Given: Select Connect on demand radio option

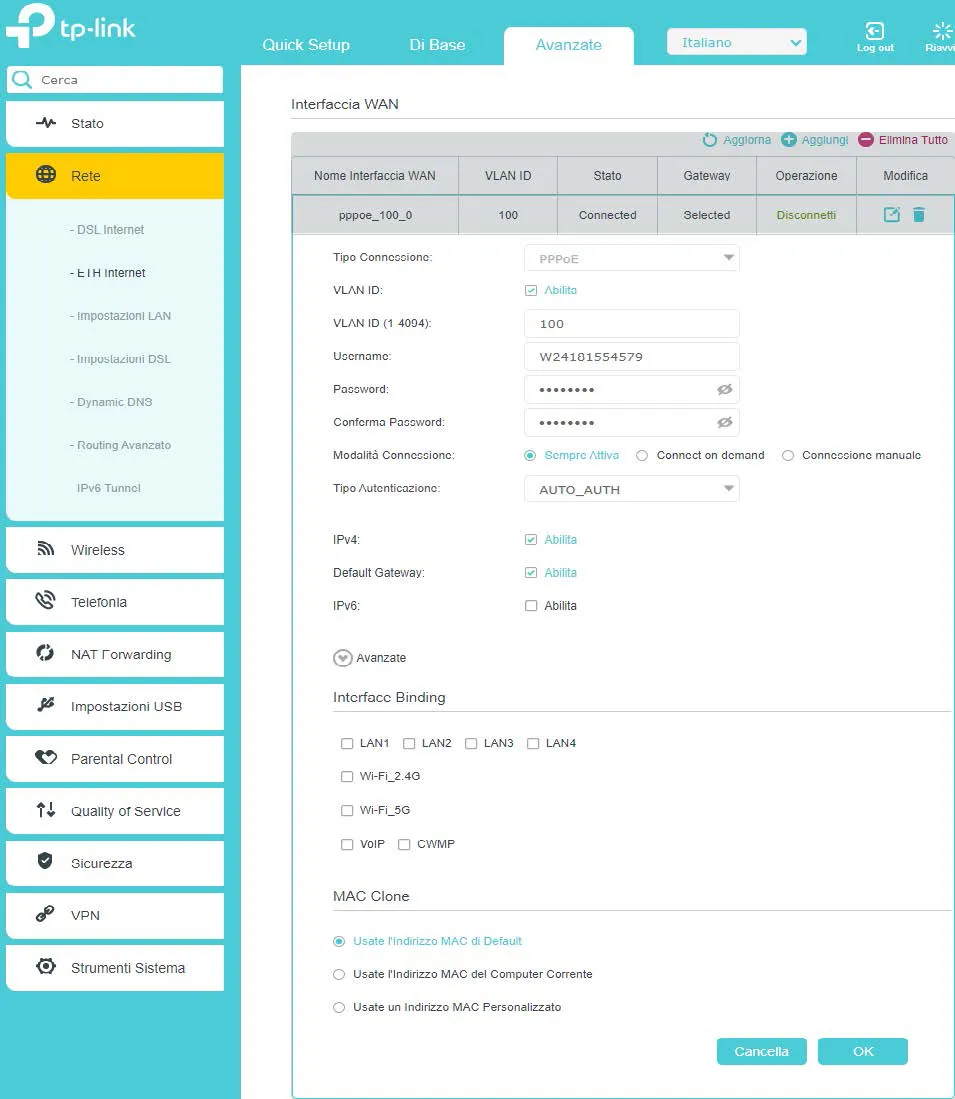Looking at the screenshot, I should pos(642,456).
